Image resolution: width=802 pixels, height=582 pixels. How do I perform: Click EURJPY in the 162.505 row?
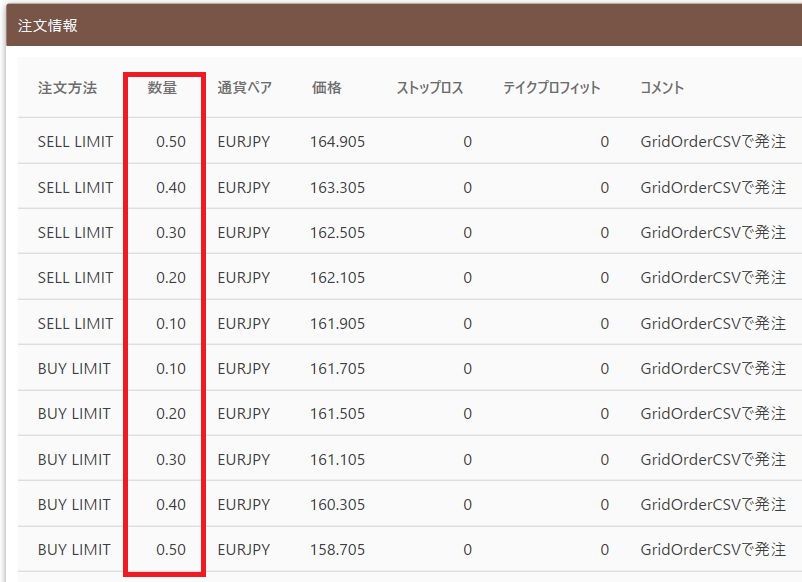(x=243, y=233)
